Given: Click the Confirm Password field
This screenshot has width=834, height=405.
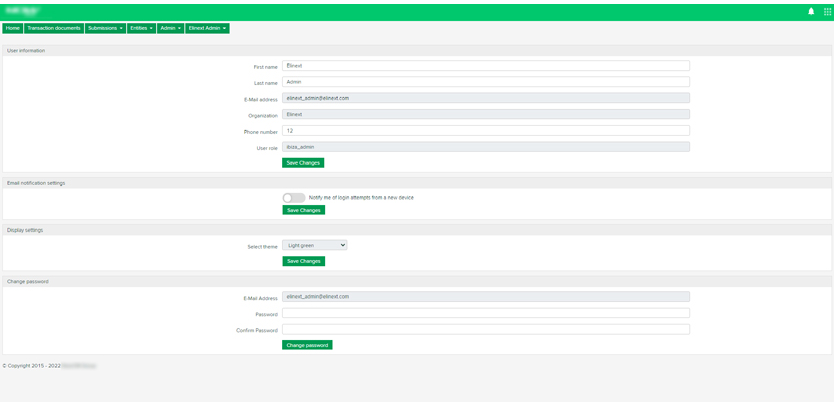Looking at the screenshot, I should point(486,329).
